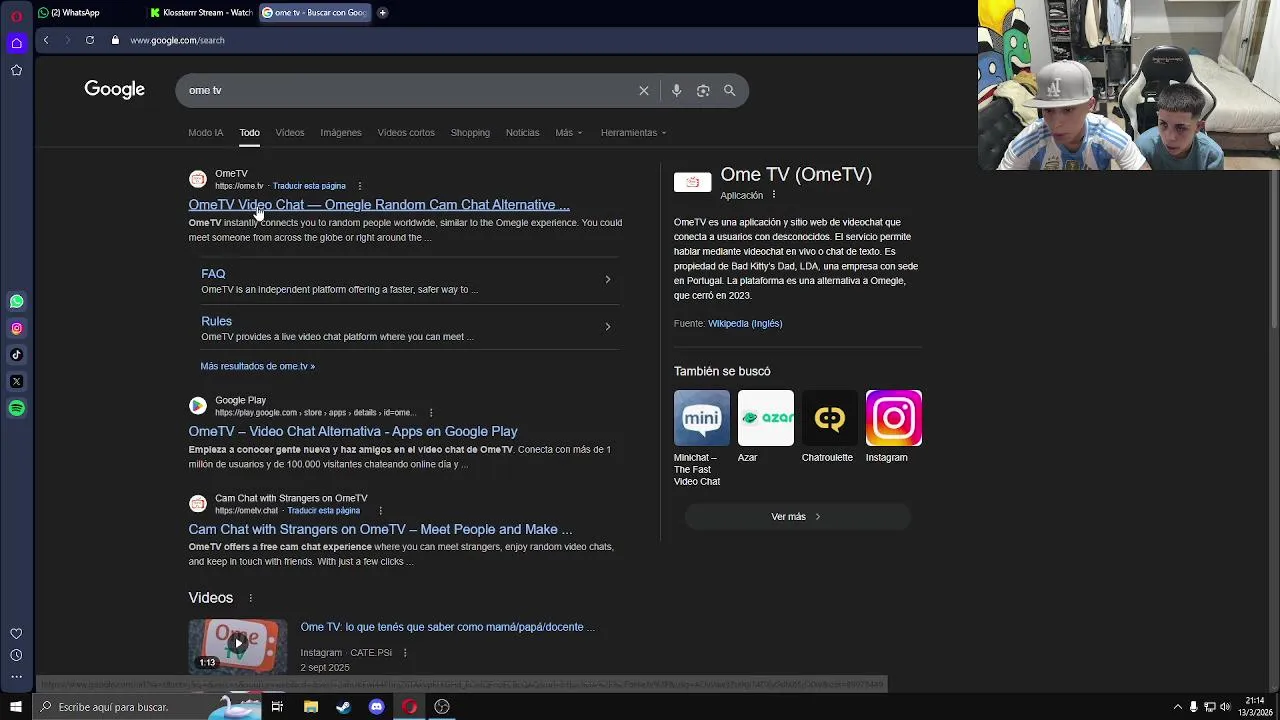Open the Opera menu logo button
This screenshot has height=720, width=1280.
[x=16, y=16]
